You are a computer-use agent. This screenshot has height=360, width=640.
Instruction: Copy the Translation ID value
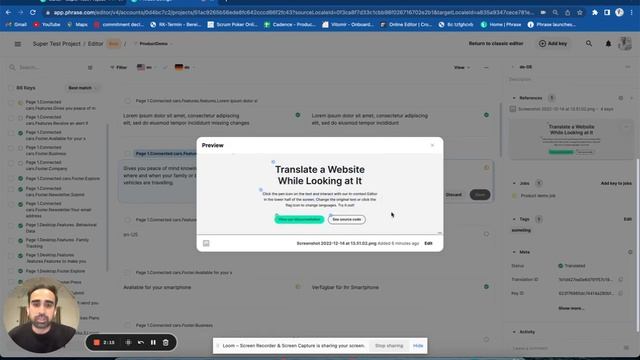[620, 280]
